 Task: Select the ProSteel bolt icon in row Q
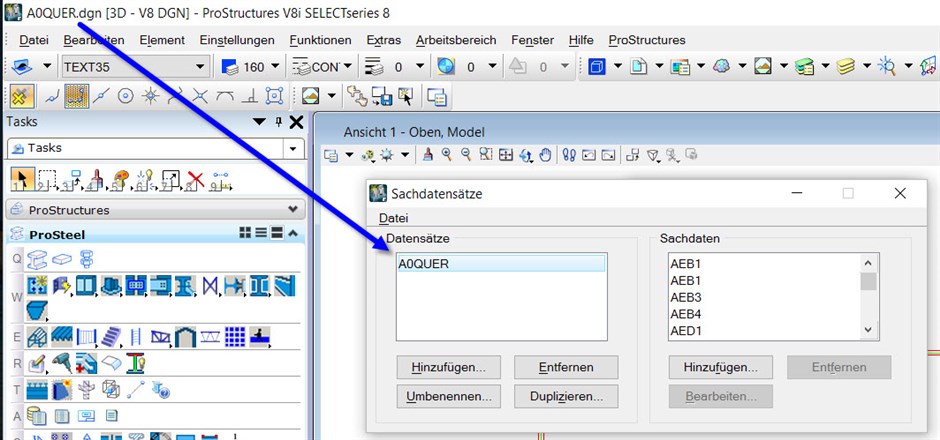(86, 259)
